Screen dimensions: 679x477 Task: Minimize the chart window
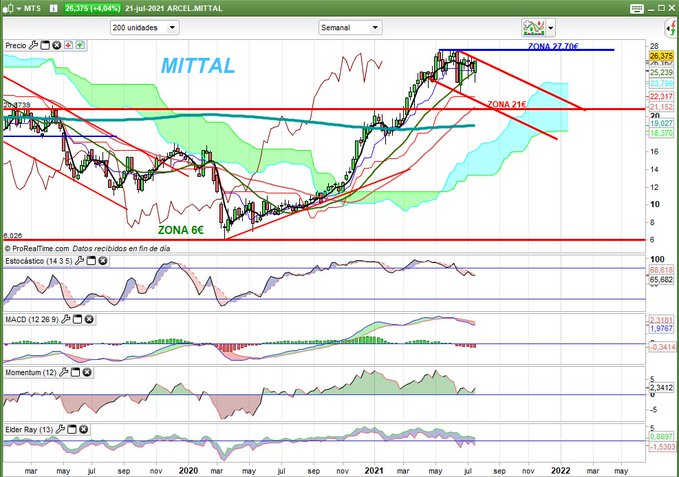651,9
